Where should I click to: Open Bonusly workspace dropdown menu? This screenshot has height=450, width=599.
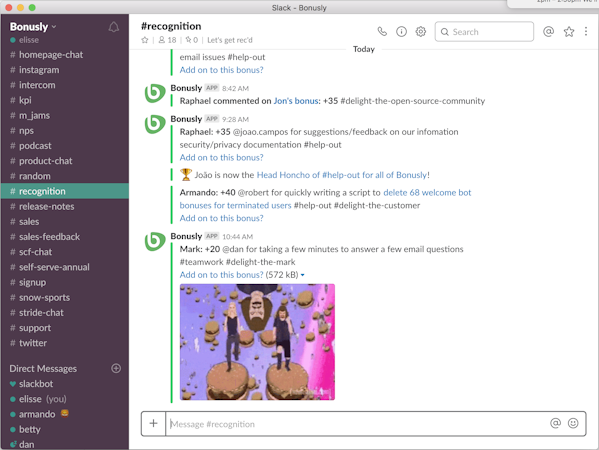point(33,26)
